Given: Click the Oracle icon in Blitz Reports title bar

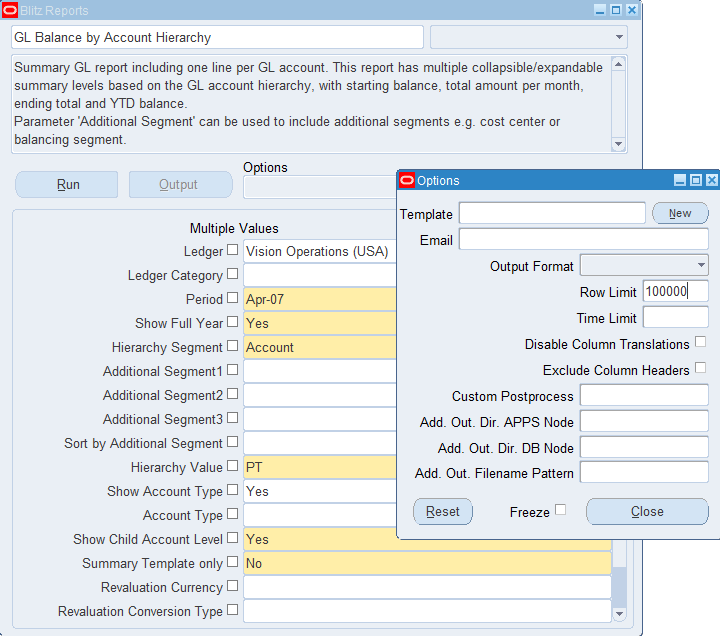Looking at the screenshot, I should pyautogui.click(x=10, y=10).
